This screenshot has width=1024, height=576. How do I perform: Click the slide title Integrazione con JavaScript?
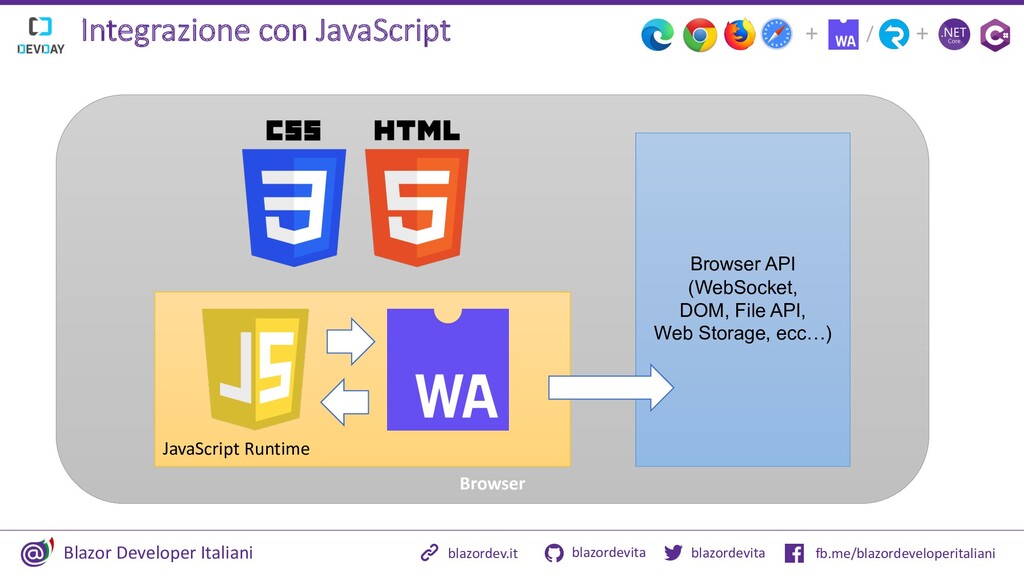tap(266, 31)
